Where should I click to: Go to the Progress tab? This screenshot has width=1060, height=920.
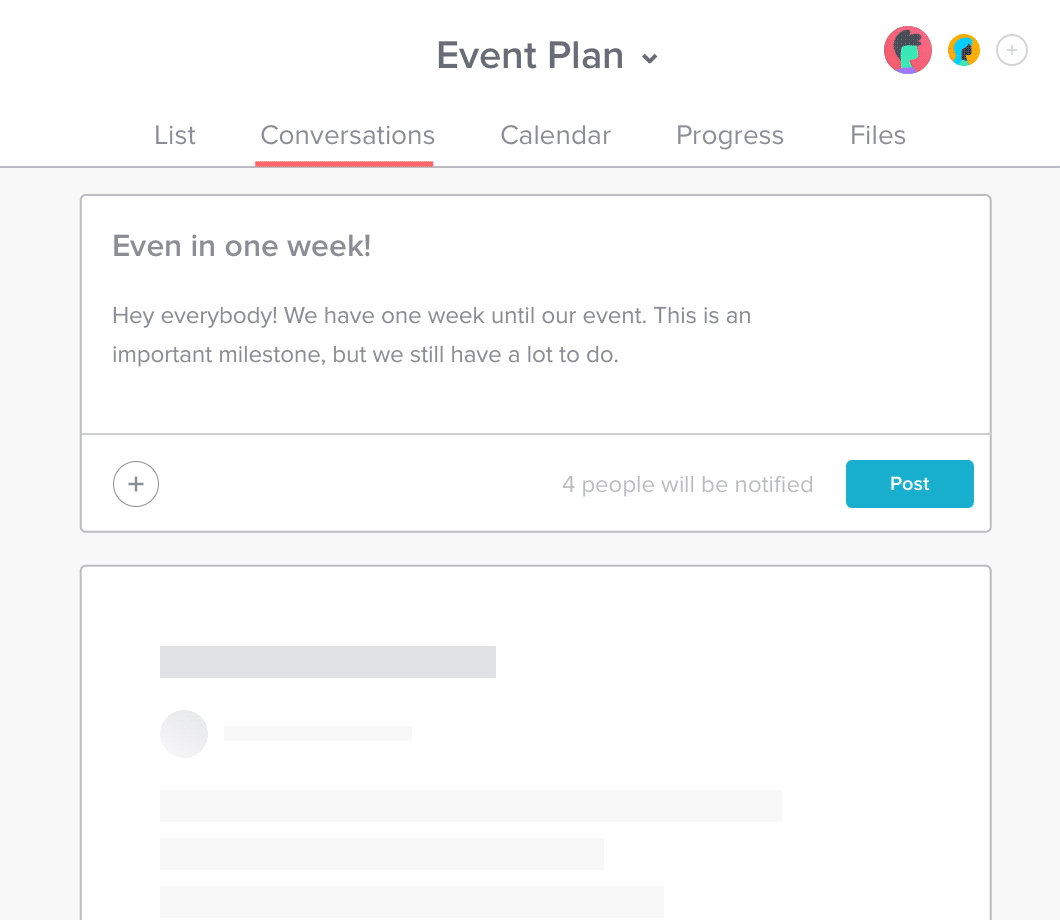pos(730,135)
